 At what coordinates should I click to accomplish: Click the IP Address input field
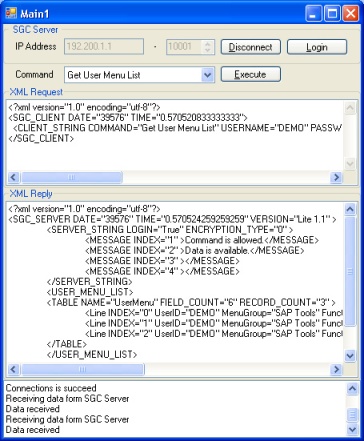click(x=104, y=46)
